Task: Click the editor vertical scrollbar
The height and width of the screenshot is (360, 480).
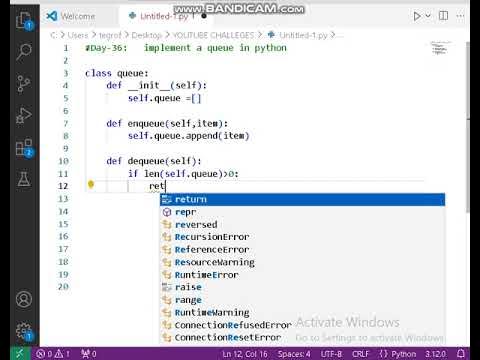Action: (468, 127)
